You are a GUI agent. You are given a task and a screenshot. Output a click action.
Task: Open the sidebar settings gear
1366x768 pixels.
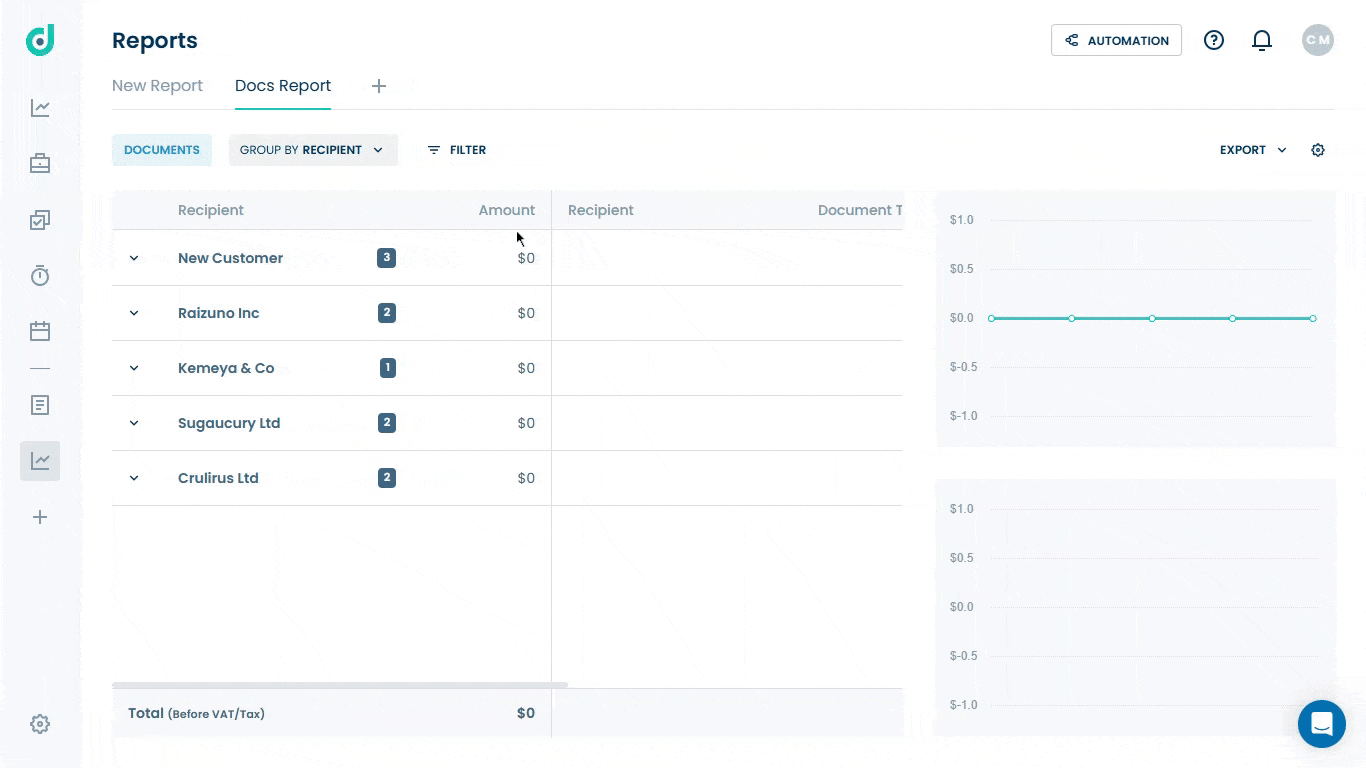pyautogui.click(x=40, y=724)
